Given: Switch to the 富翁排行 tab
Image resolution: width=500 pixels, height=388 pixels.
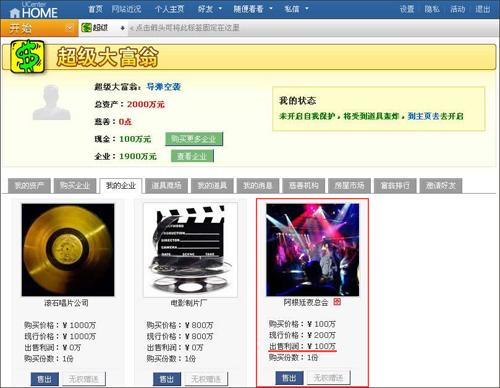Looking at the screenshot, I should click(x=395, y=186).
